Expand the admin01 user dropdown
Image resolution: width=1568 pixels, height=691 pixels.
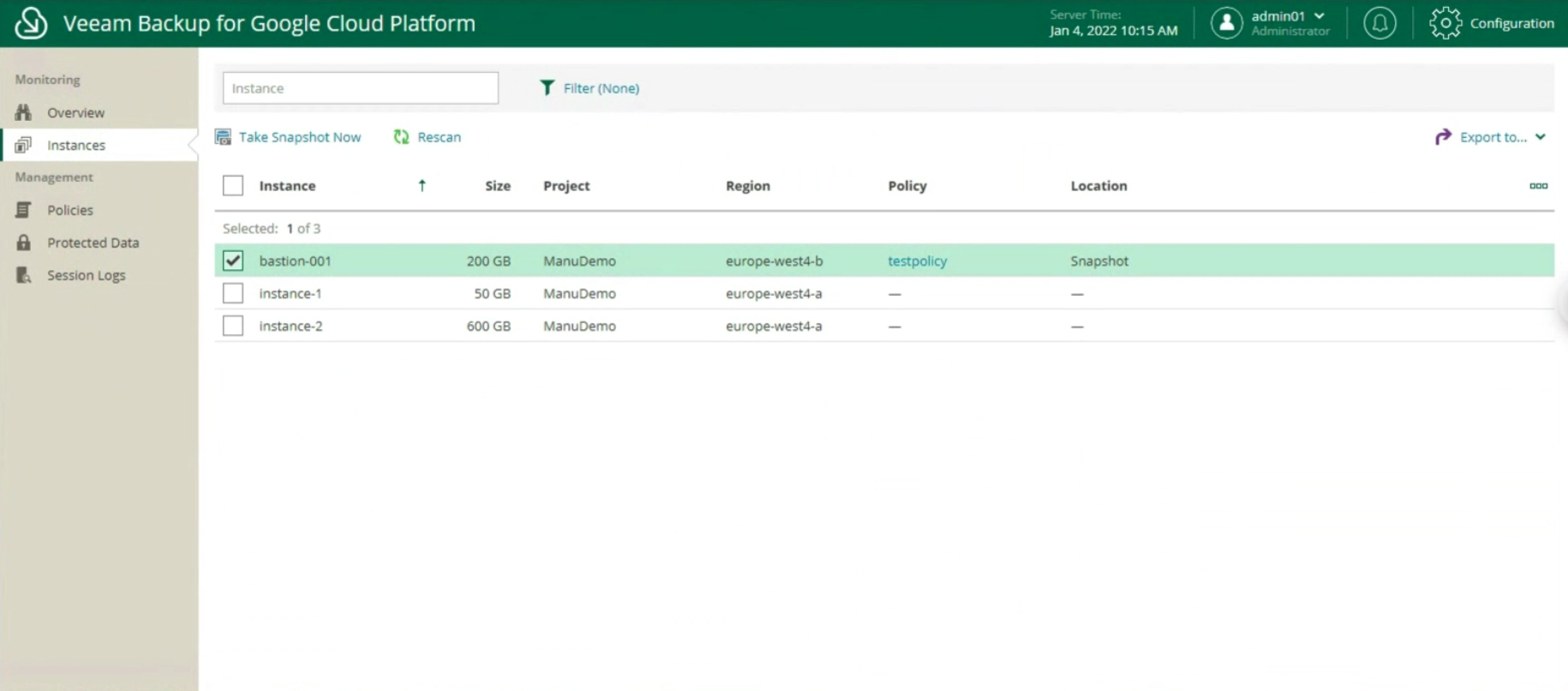pos(1320,16)
